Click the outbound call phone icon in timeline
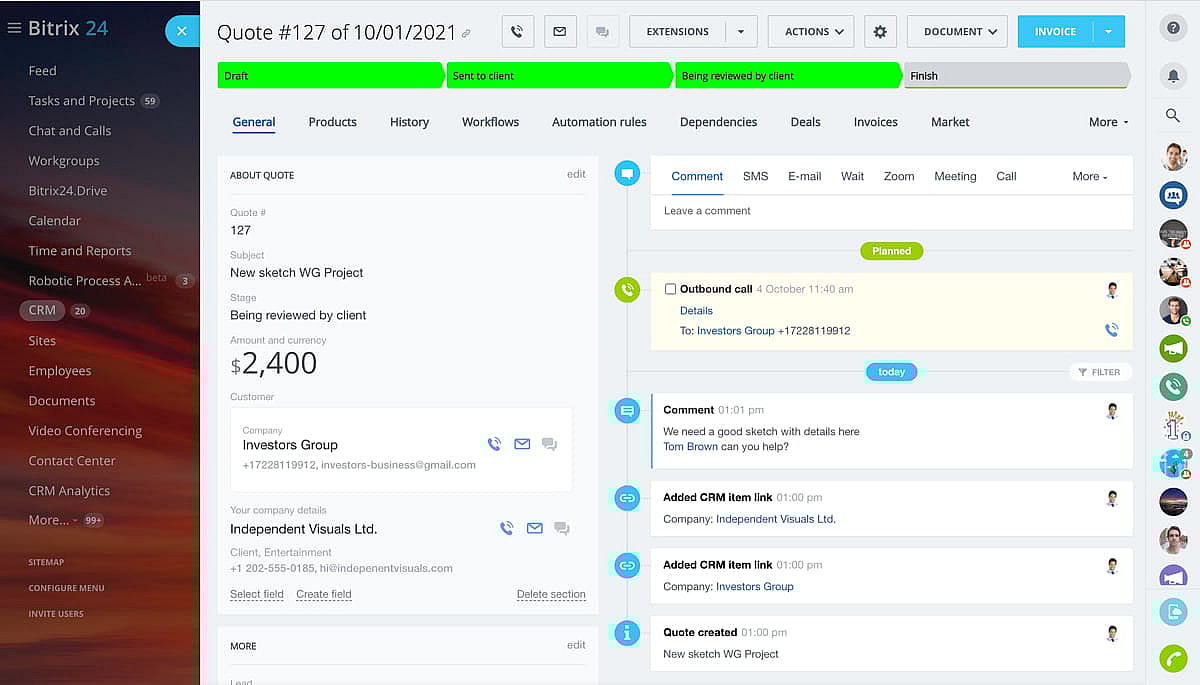1200x685 pixels. coord(627,290)
